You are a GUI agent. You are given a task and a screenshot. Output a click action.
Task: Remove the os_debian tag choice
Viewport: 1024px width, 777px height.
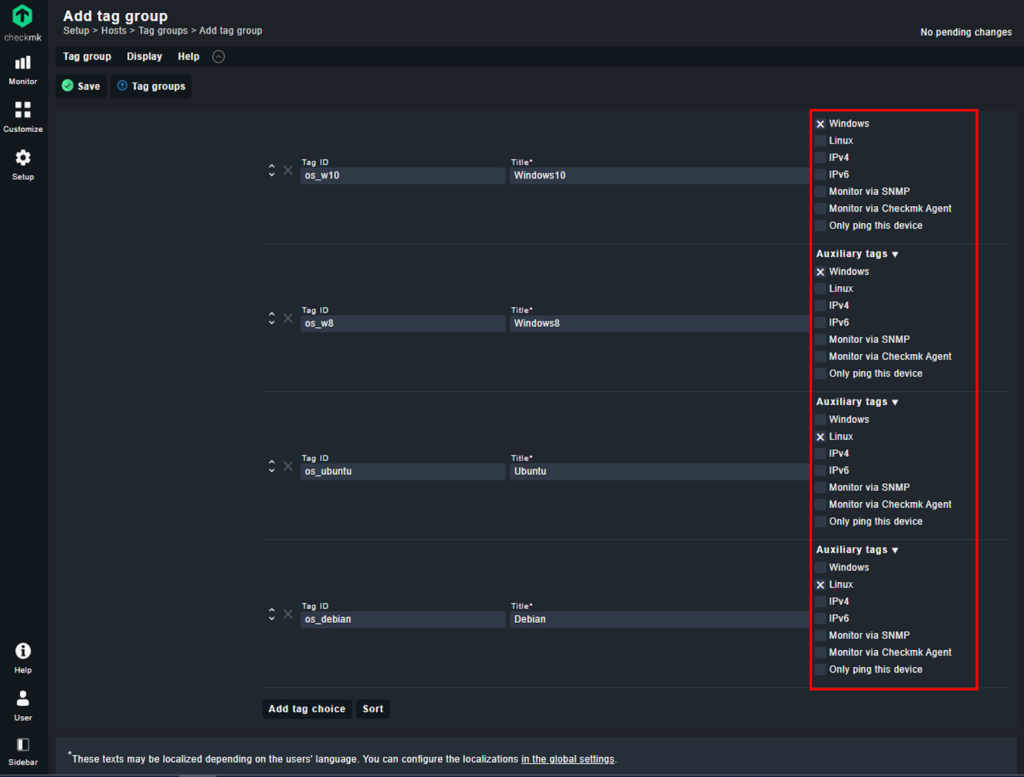(x=288, y=614)
